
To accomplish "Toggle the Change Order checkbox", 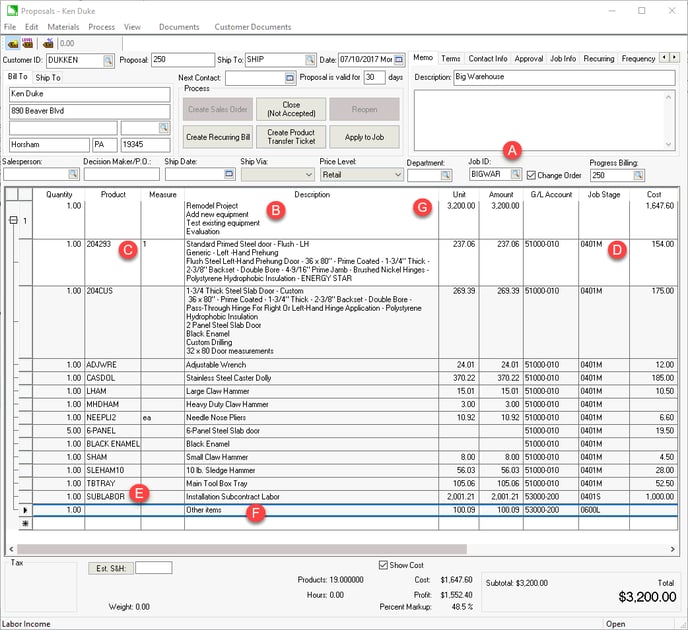I will click(x=531, y=175).
